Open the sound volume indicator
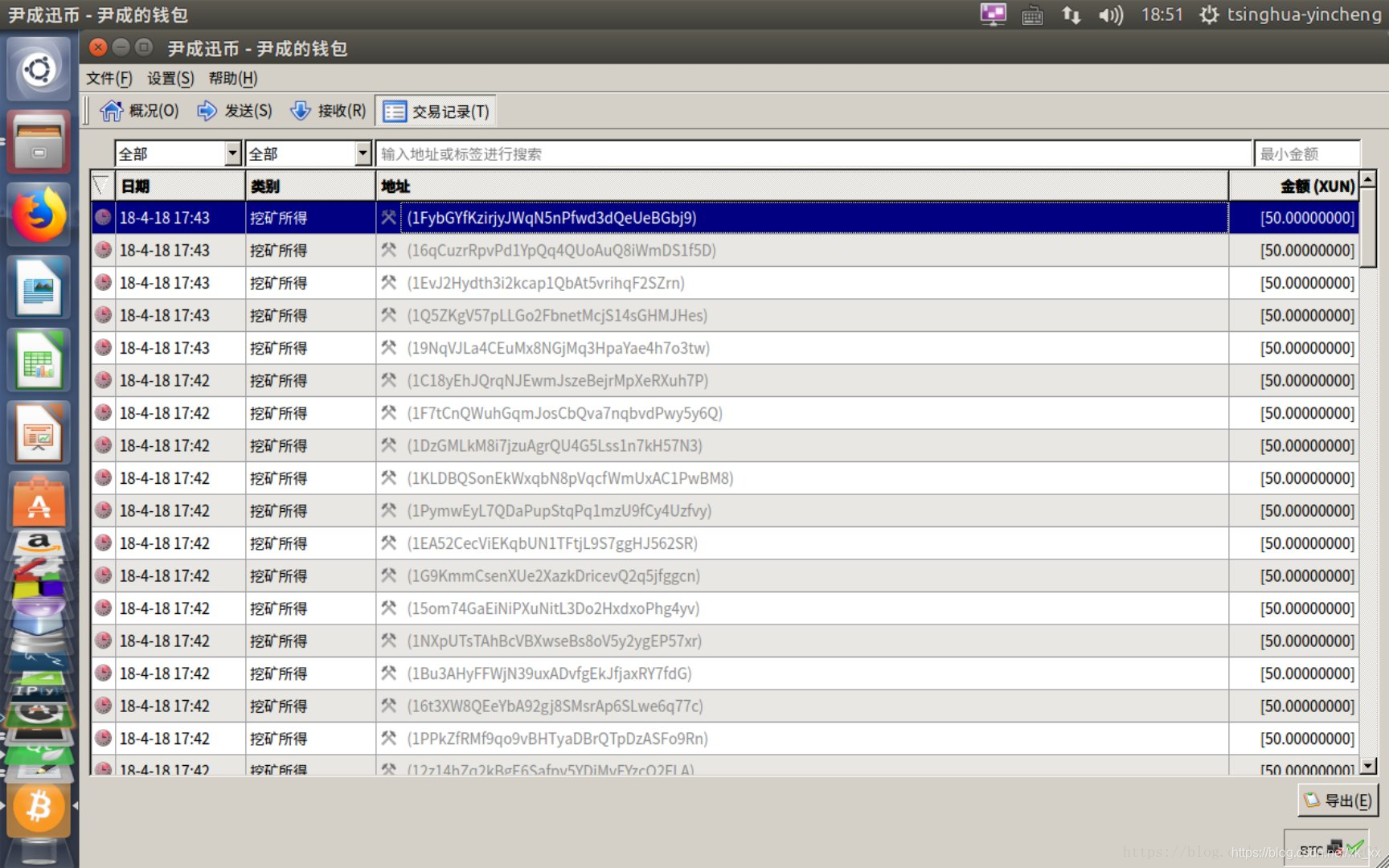 coord(1111,14)
